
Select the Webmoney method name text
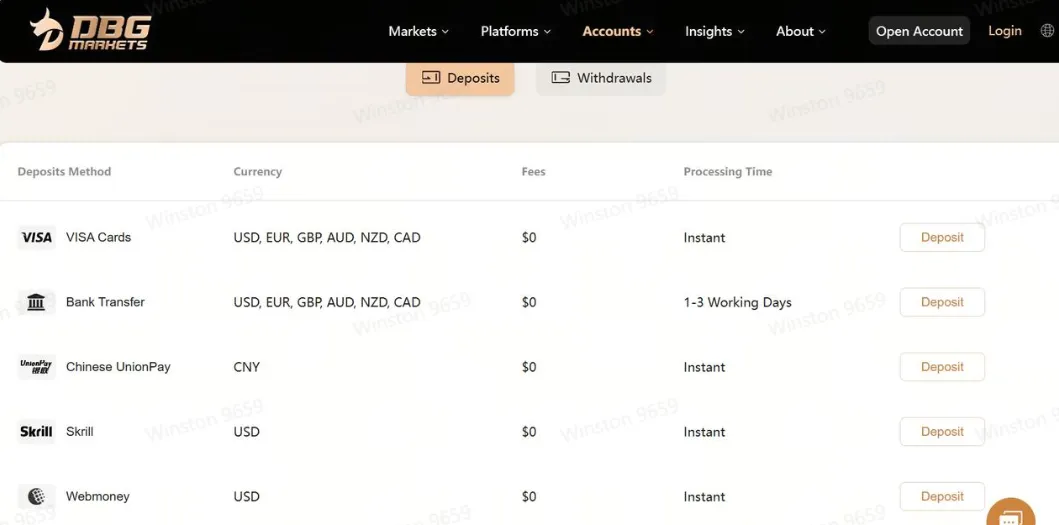(x=98, y=497)
